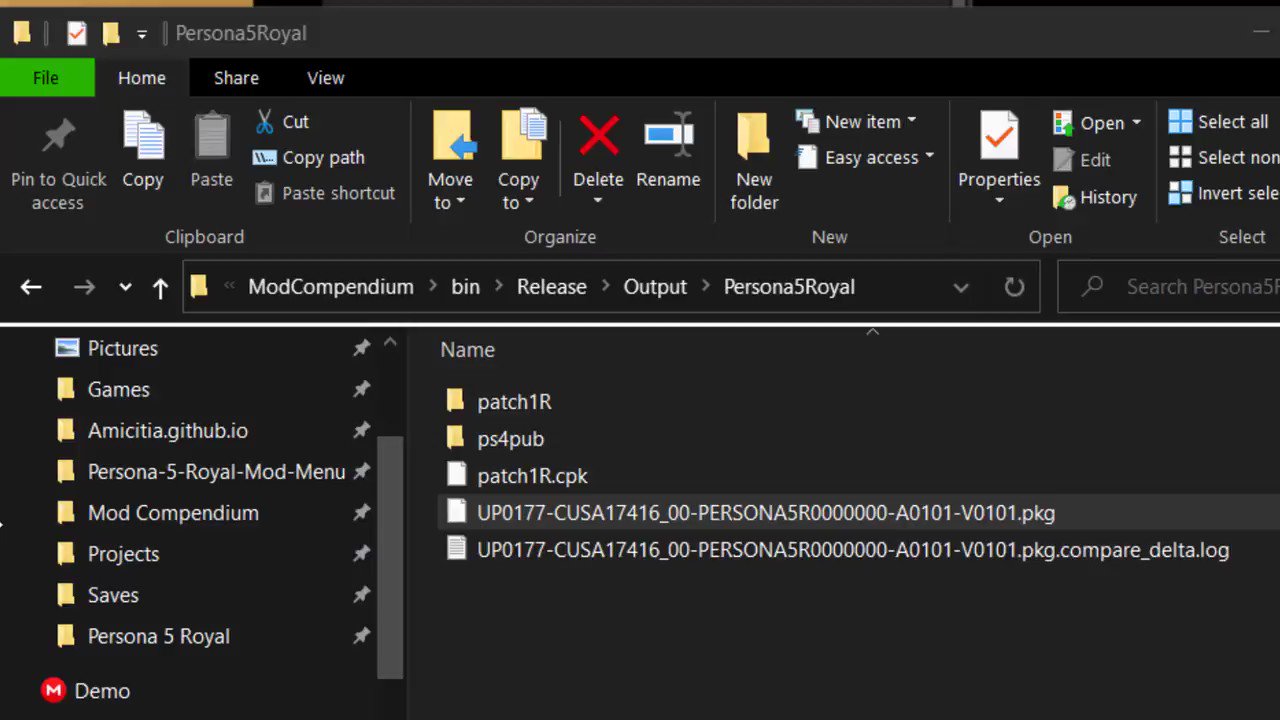Expand the address bar history dropdown
The image size is (1280, 720).
pyautogui.click(x=961, y=288)
